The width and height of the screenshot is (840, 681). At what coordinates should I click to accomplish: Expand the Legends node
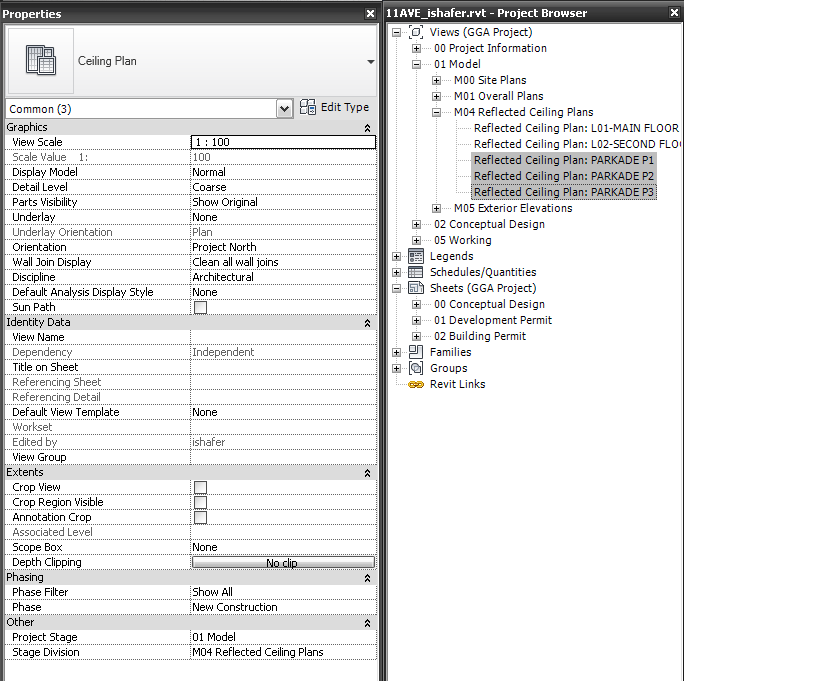(x=396, y=257)
